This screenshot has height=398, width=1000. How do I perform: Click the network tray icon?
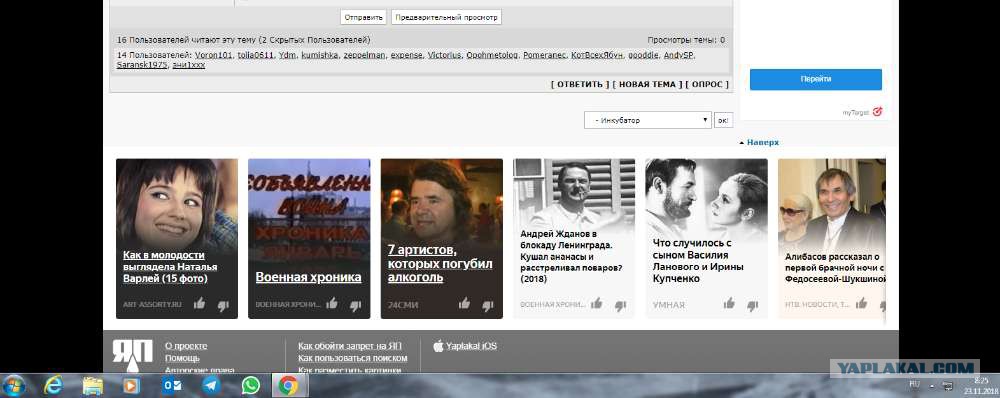click(948, 386)
